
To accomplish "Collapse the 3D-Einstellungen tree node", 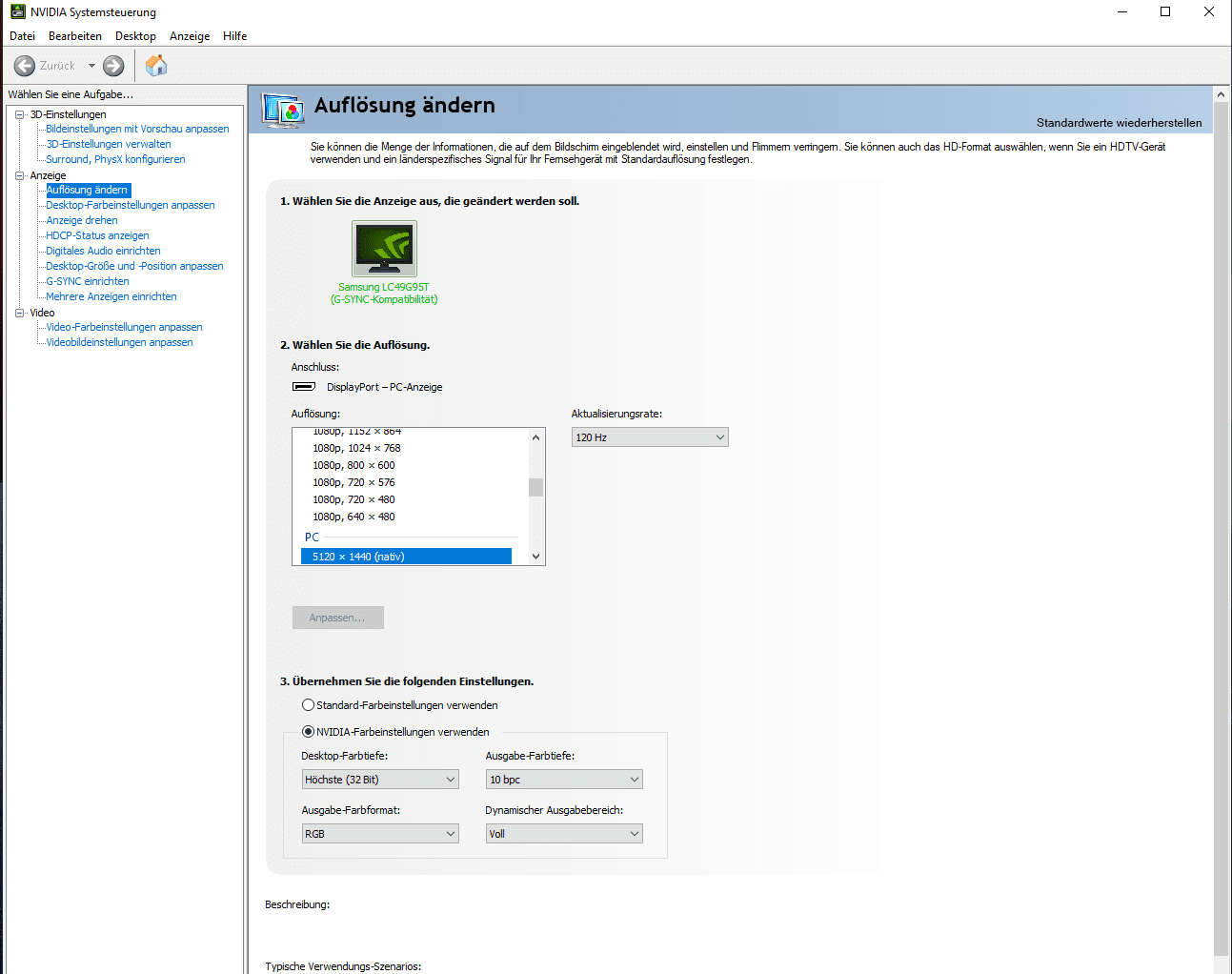I will click(x=19, y=114).
